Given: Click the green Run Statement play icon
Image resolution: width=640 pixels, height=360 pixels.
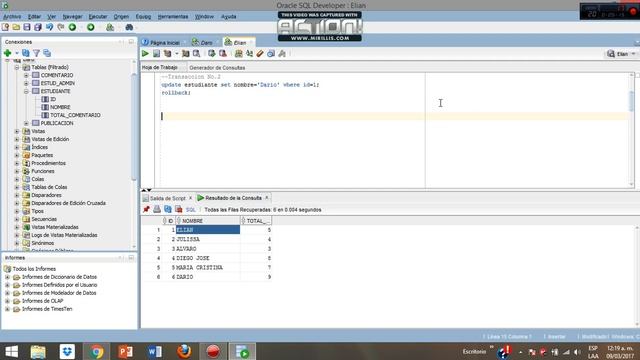Looking at the screenshot, I should point(145,53).
